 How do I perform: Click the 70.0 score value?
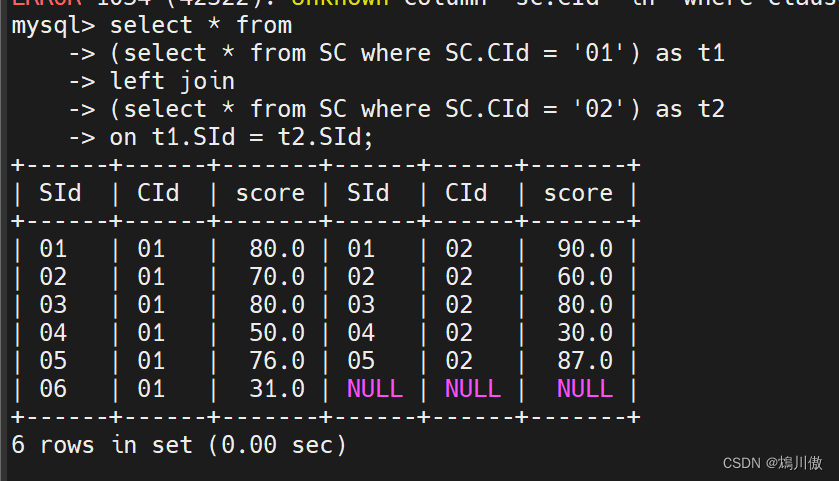pyautogui.click(x=277, y=277)
